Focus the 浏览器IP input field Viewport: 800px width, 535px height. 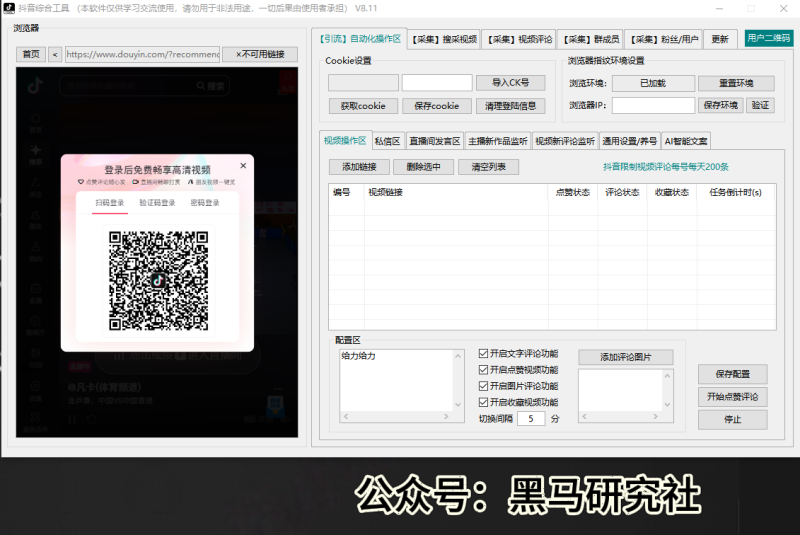coord(653,105)
